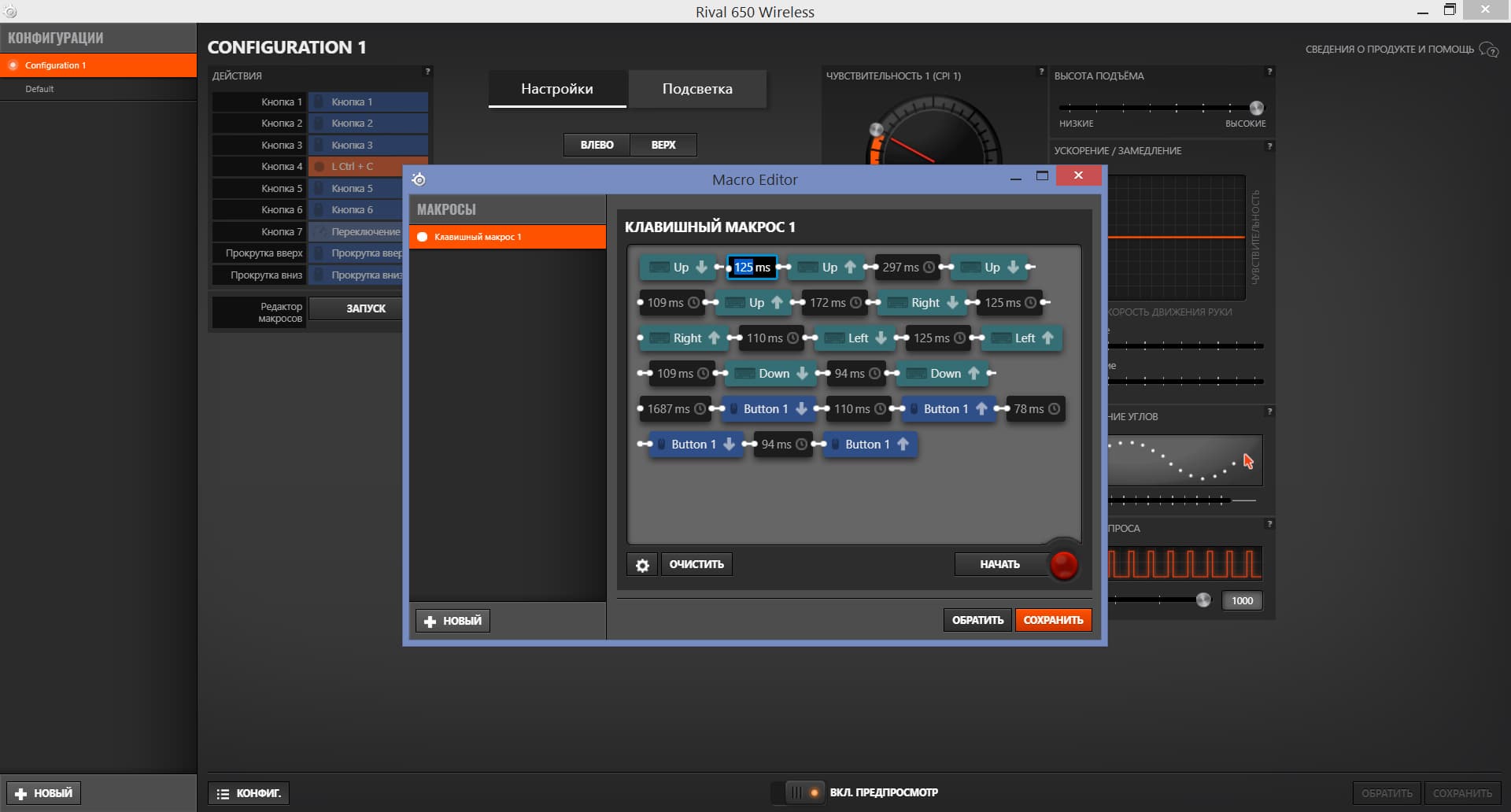
Task: Click Обратить in the Macro Editor
Action: tap(977, 620)
